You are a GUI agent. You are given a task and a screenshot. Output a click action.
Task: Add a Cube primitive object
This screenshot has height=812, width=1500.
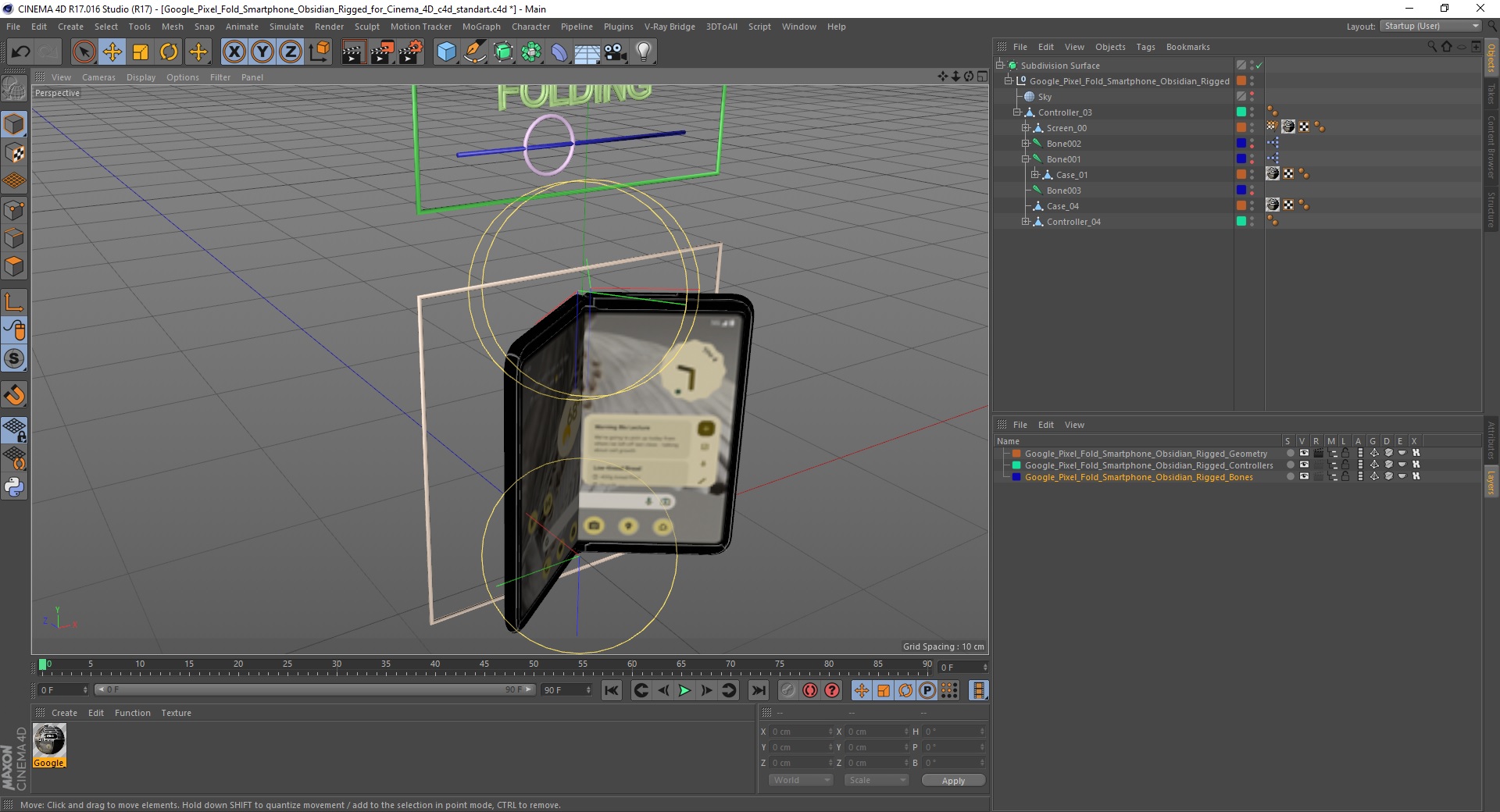click(446, 52)
